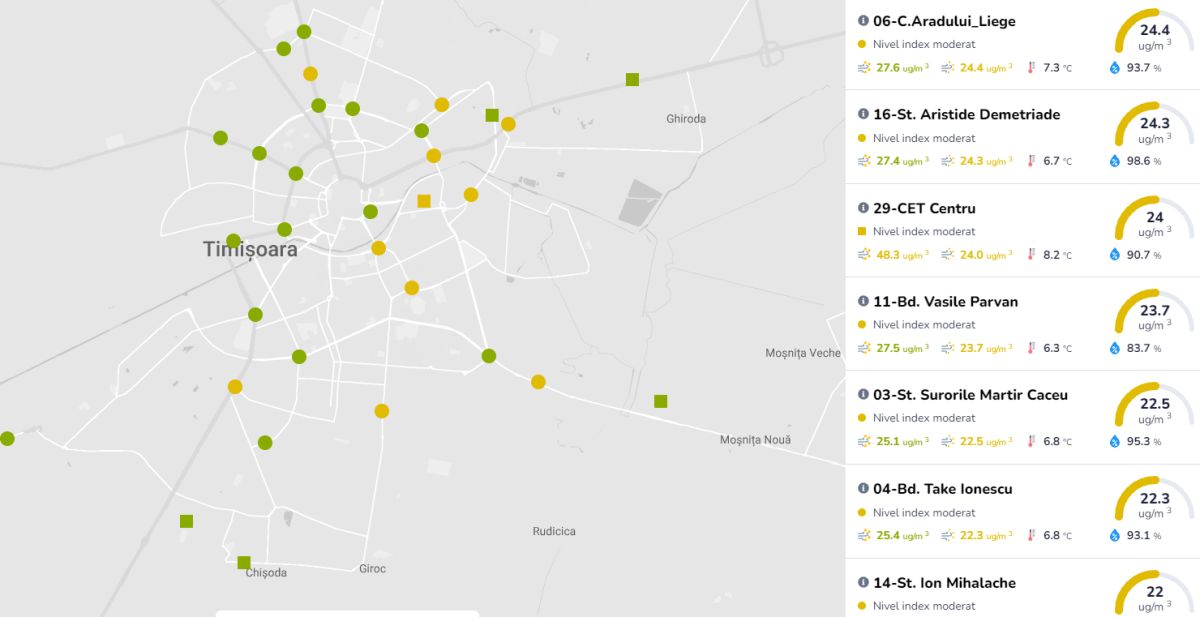Click humidity droplet icon showing 83.7 %
The image size is (1200, 617).
tap(1114, 348)
